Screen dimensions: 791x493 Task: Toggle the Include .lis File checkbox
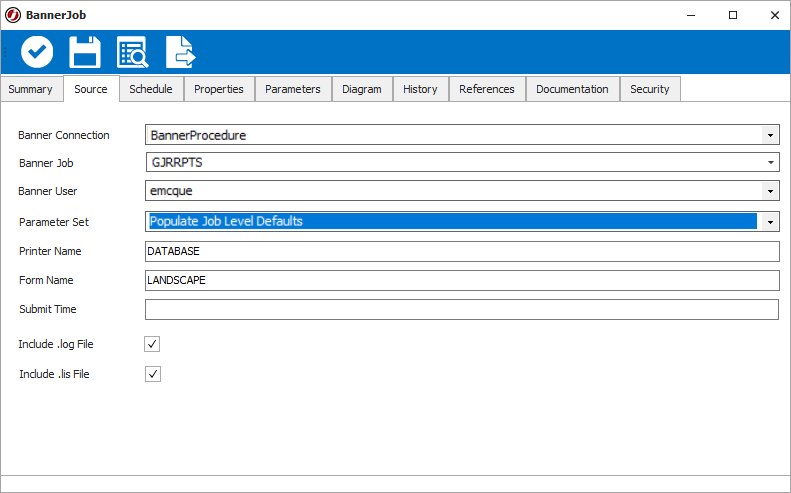[x=153, y=374]
